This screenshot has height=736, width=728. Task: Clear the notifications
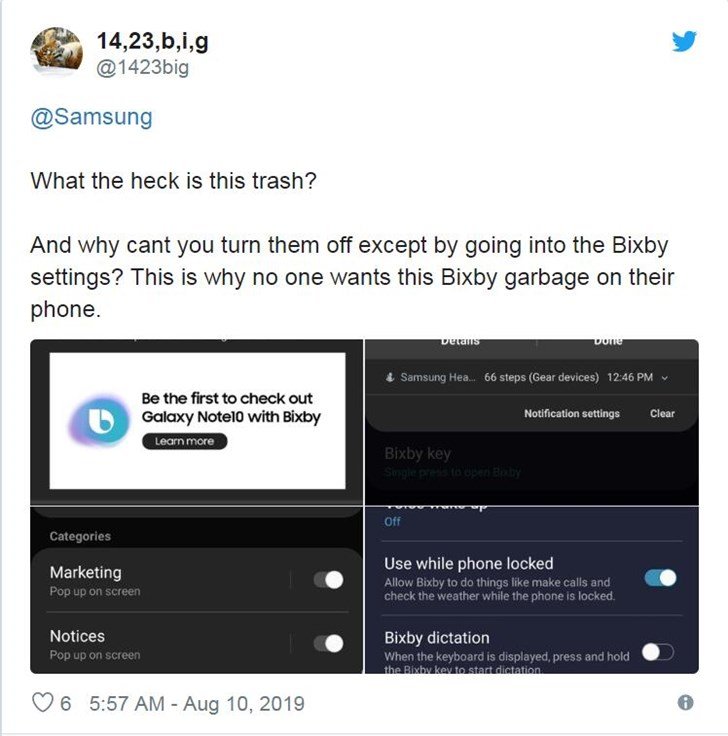pyautogui.click(x=662, y=414)
